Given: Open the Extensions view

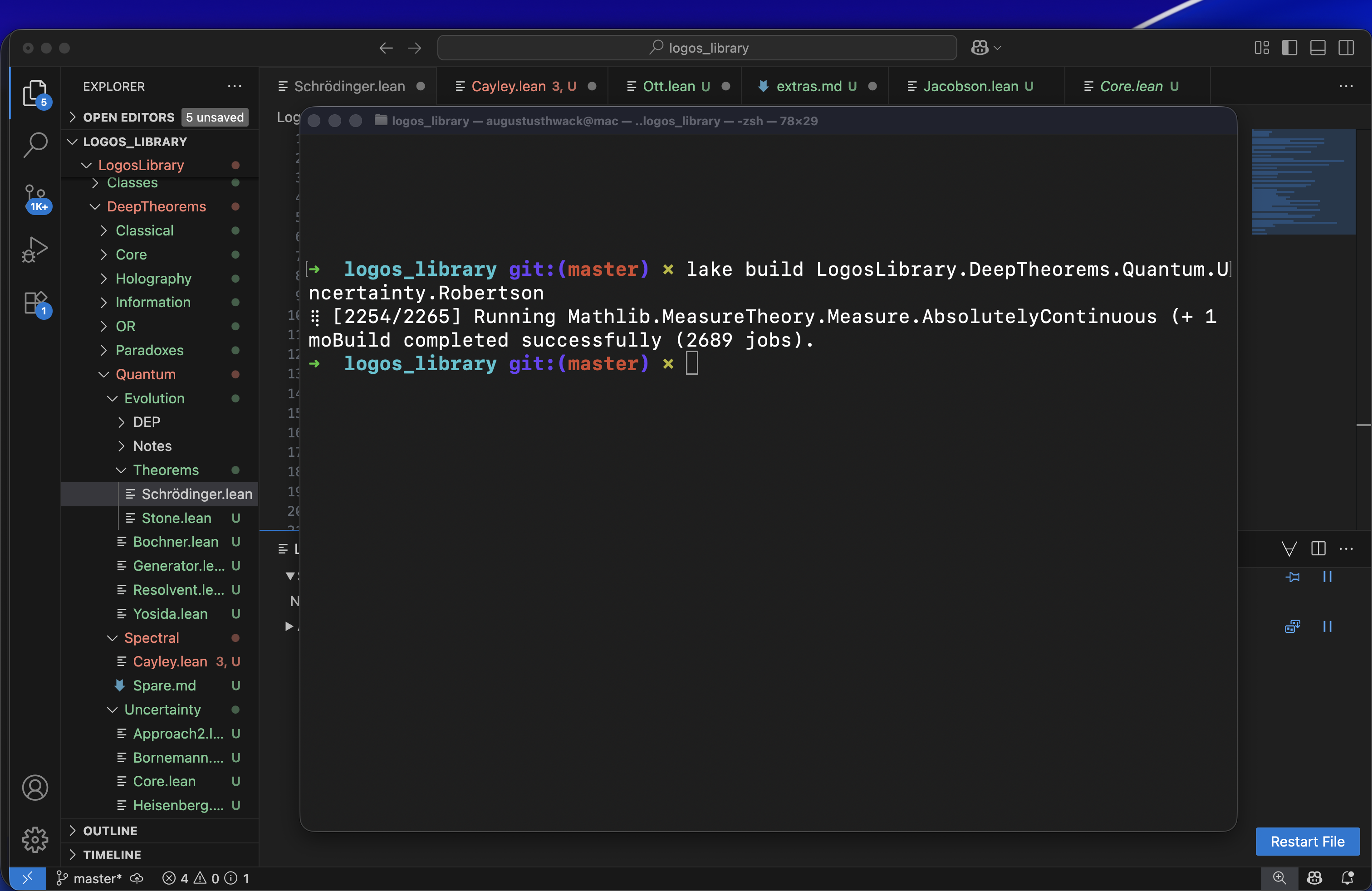Looking at the screenshot, I should [x=35, y=302].
